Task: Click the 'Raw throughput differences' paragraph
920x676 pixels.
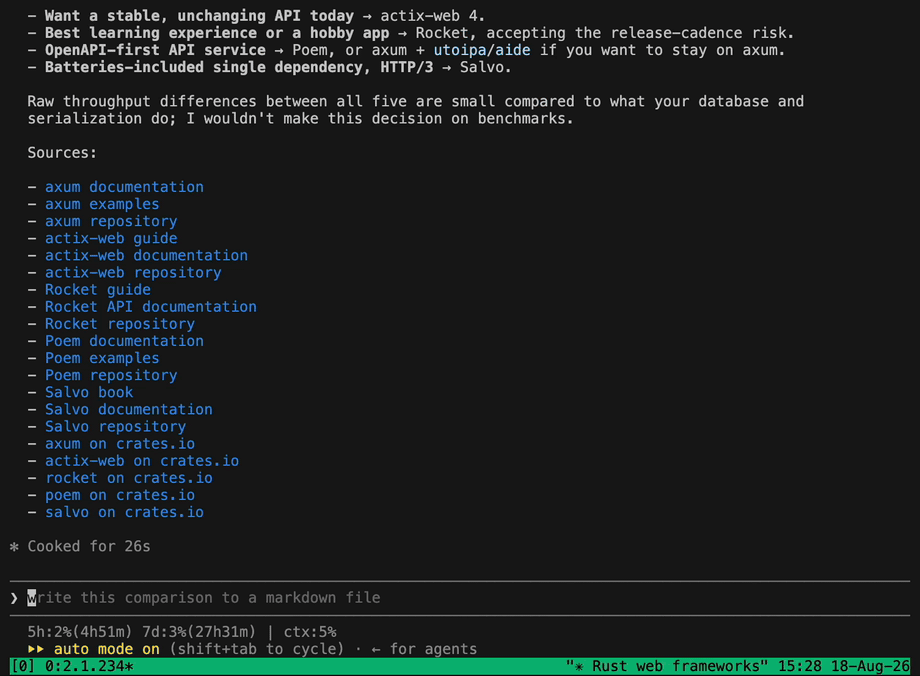Action: [x=415, y=110]
